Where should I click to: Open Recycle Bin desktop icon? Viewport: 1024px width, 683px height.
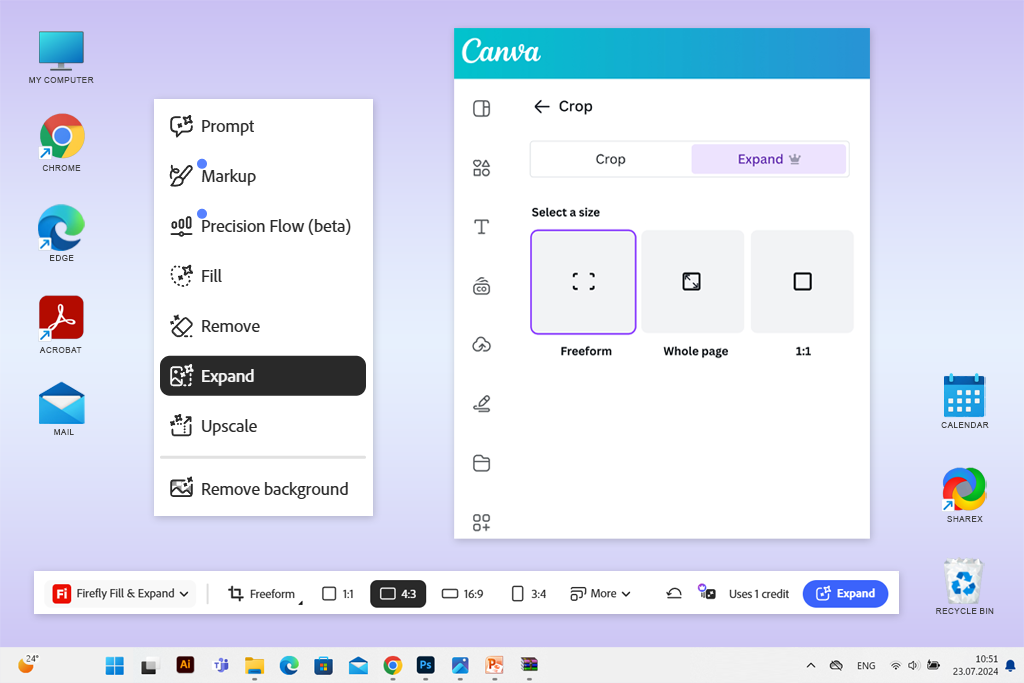(x=965, y=586)
